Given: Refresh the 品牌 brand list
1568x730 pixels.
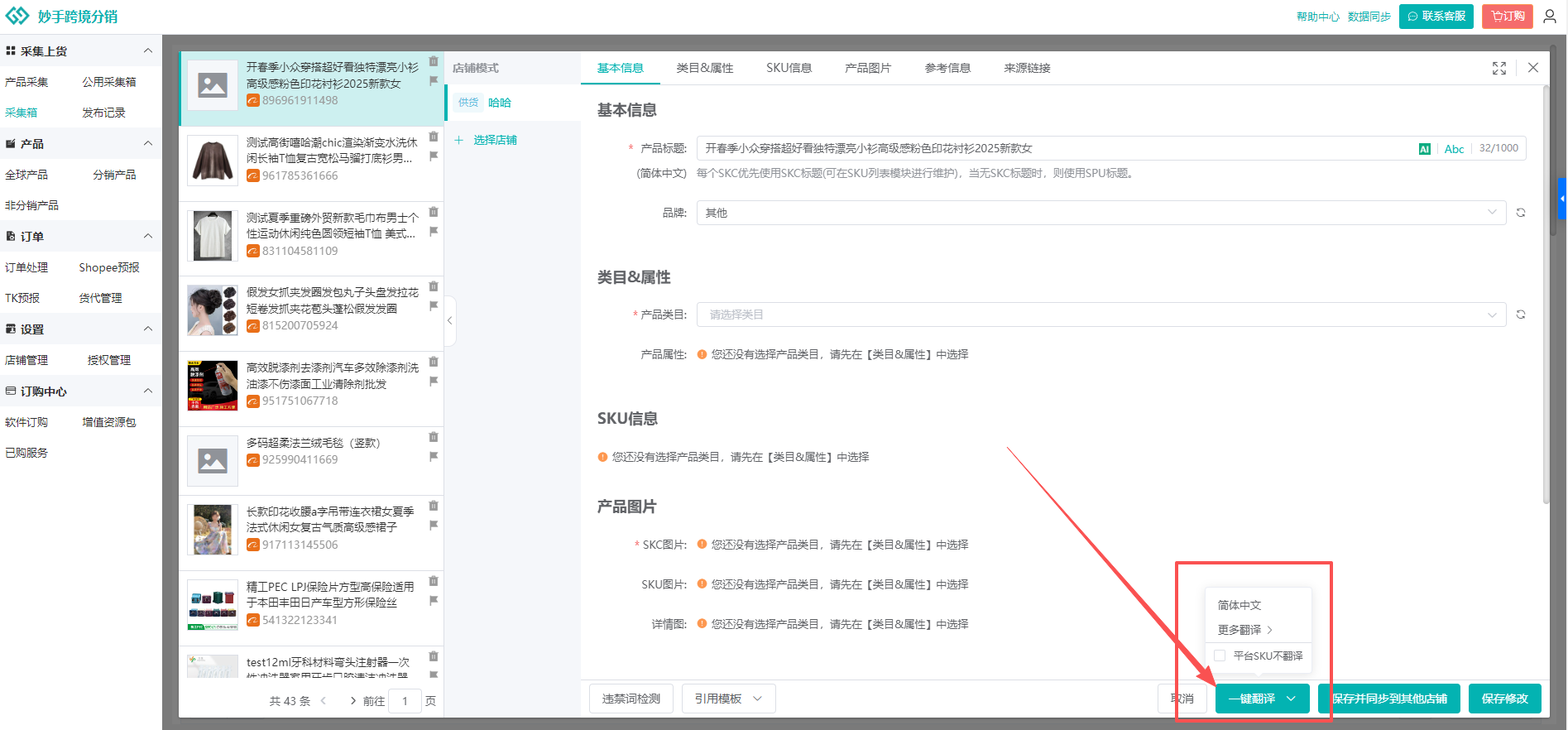Looking at the screenshot, I should [x=1520, y=213].
